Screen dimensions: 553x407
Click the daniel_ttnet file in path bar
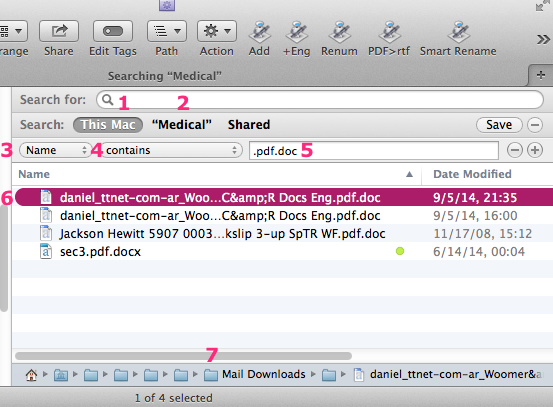(448, 375)
